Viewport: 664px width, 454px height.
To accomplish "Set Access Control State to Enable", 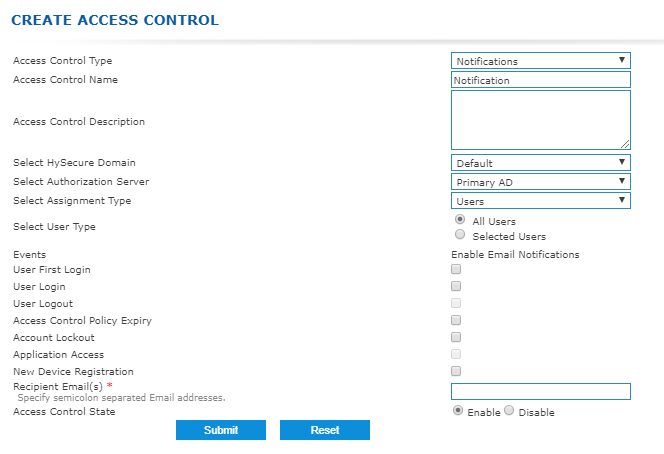I will pyautogui.click(x=458, y=410).
